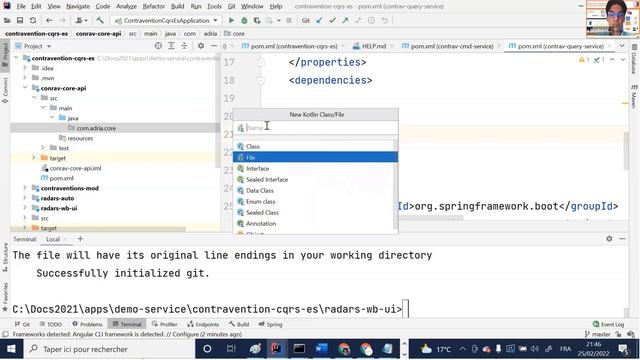Reload all from disk with the refresh icon
The image size is (640, 360).
tap(33, 20)
